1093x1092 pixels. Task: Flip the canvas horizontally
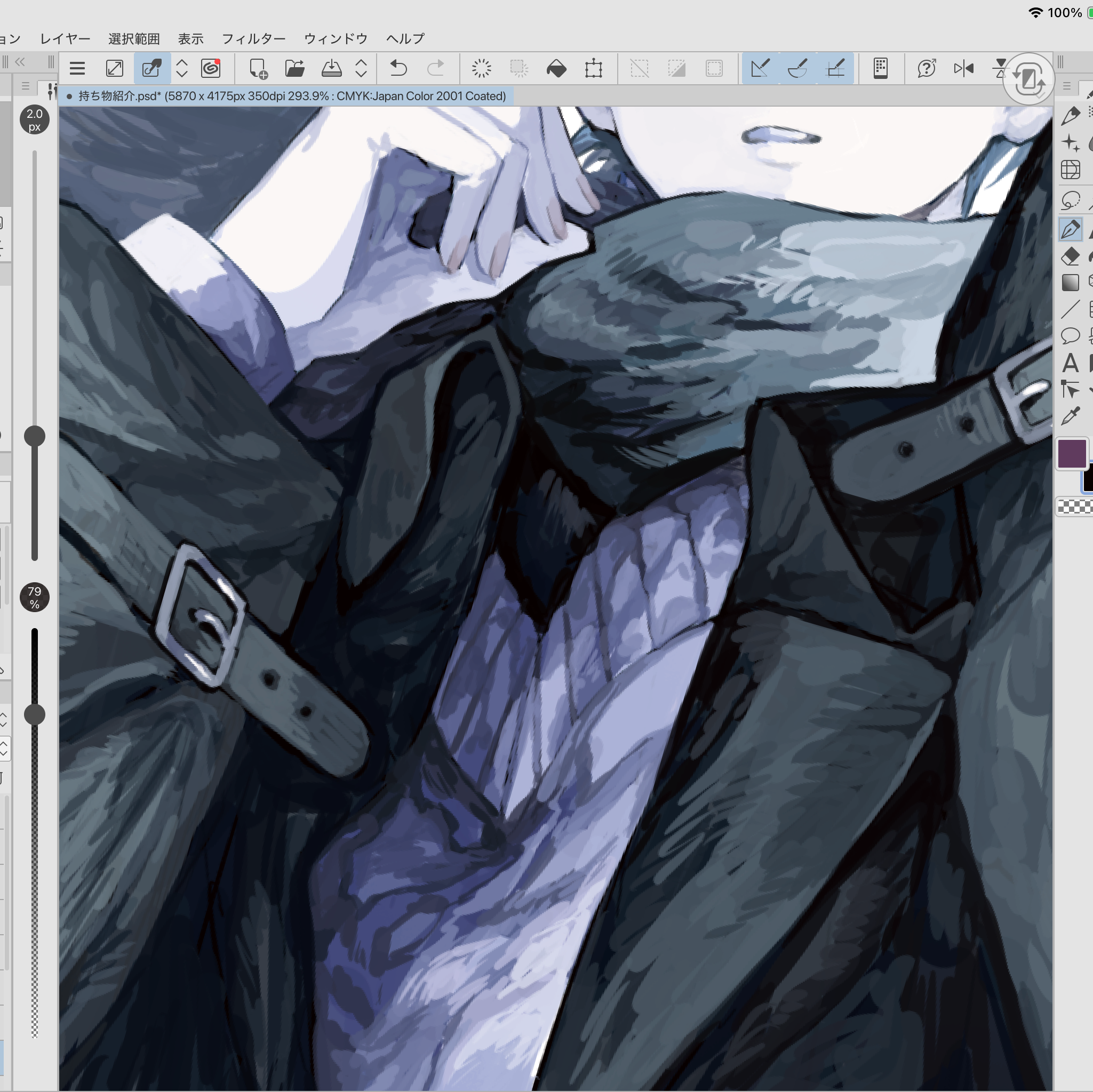(x=963, y=68)
